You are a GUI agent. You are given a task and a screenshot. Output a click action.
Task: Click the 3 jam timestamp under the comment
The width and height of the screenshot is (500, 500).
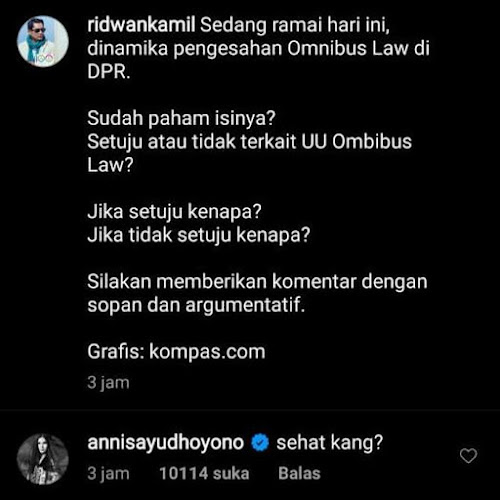pos(108,473)
